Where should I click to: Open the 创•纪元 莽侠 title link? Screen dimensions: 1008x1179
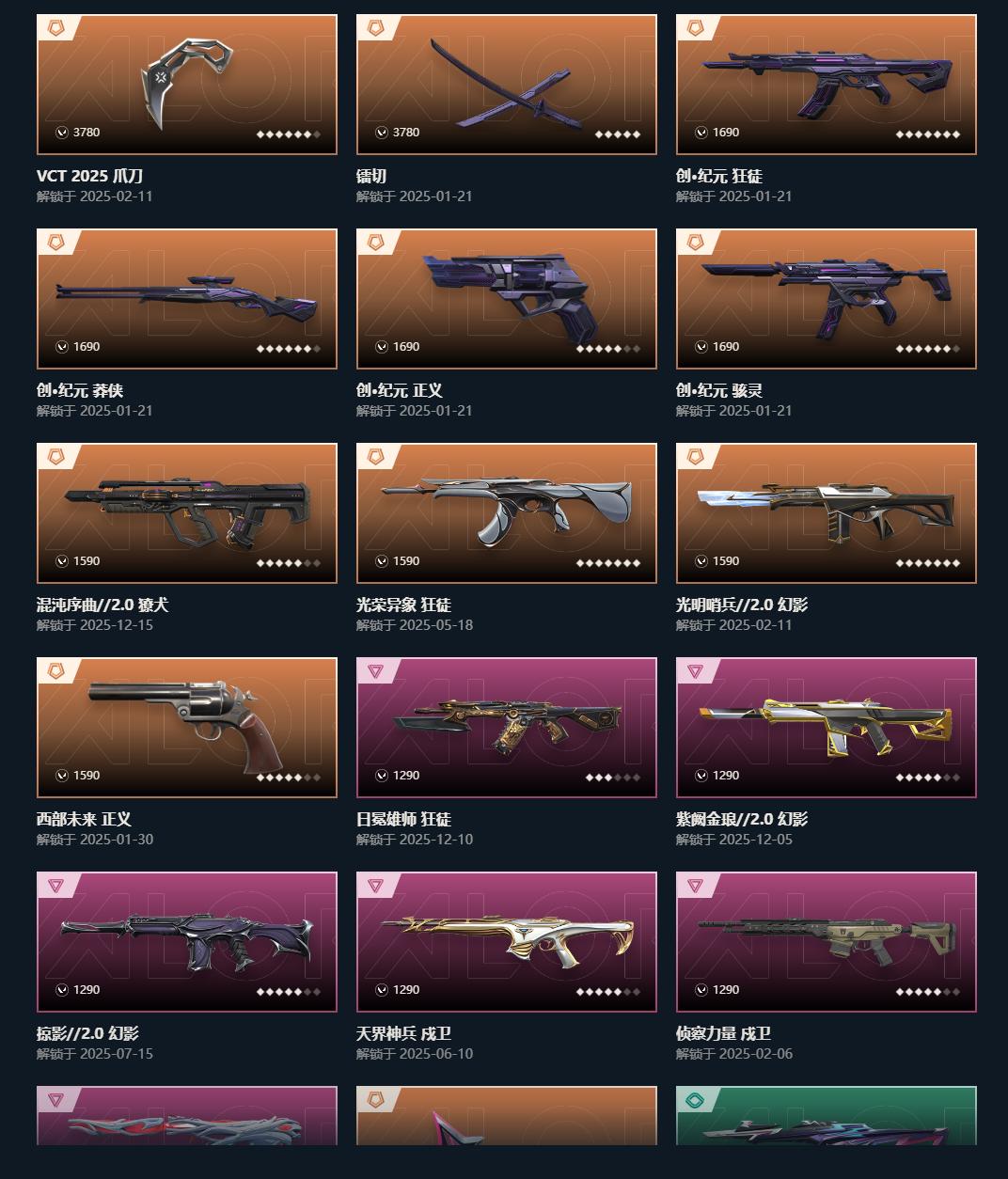[x=80, y=390]
